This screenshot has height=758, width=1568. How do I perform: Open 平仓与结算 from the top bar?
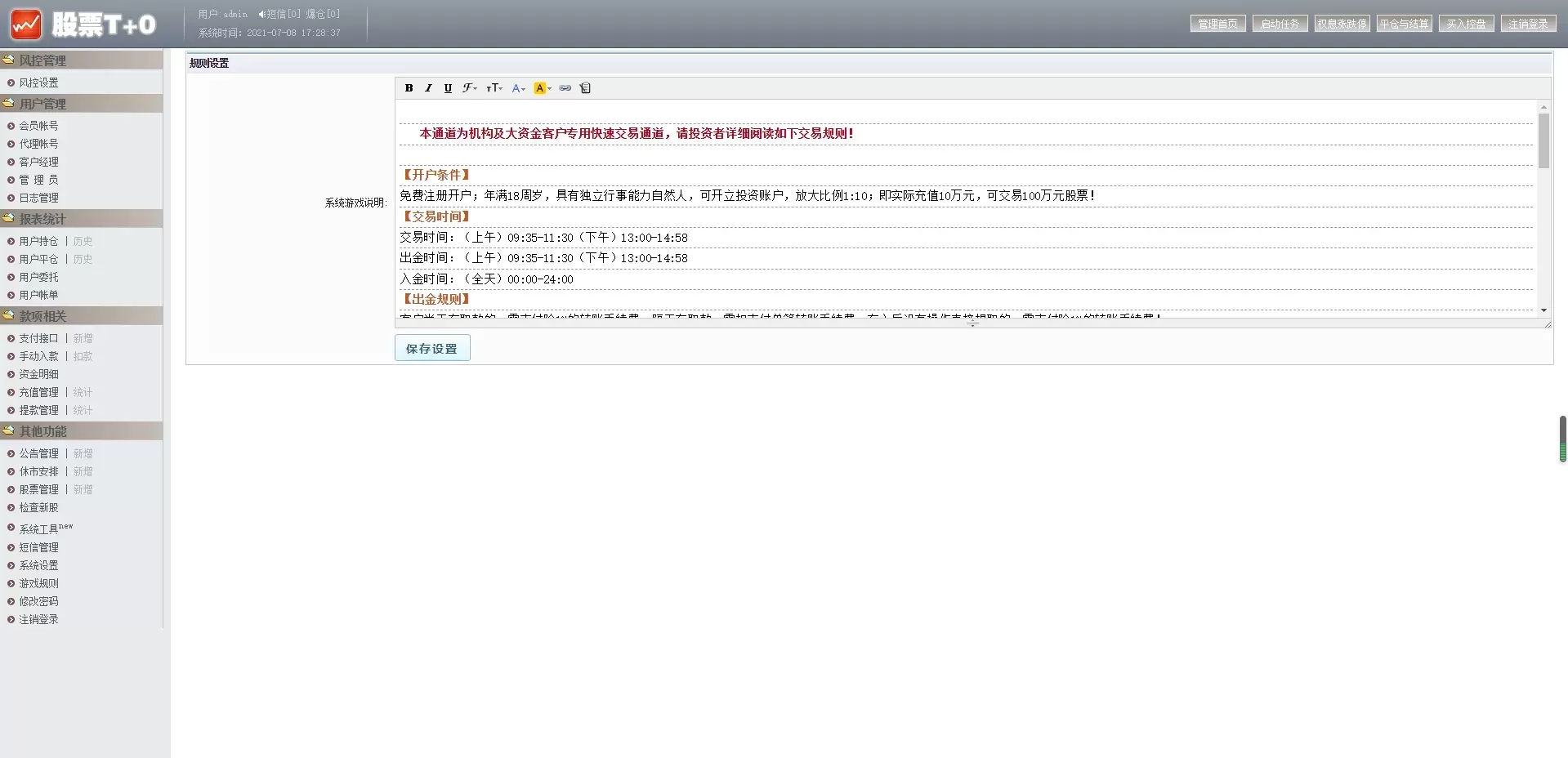[1404, 24]
